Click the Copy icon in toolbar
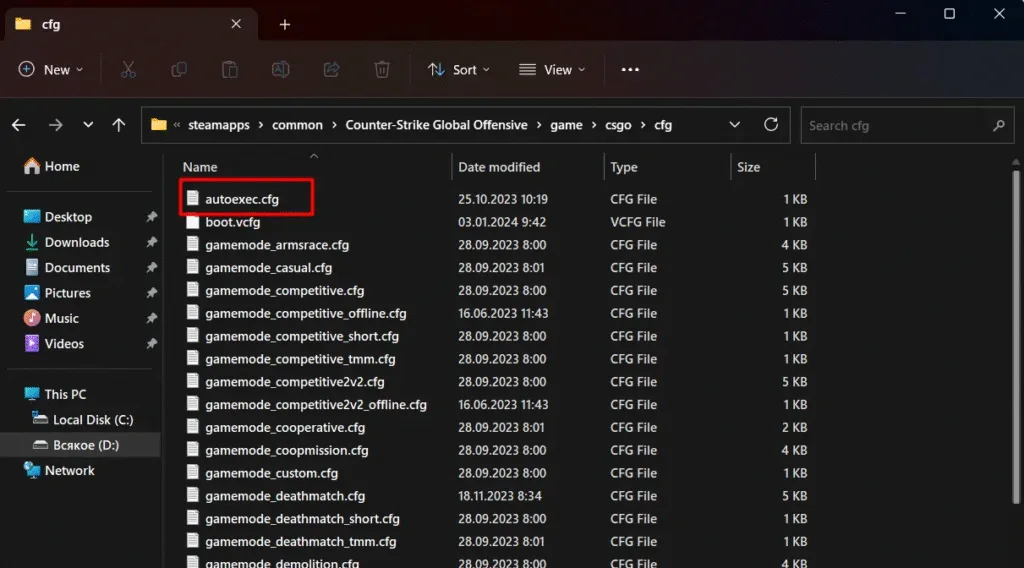This screenshot has height=568, width=1024. [179, 69]
